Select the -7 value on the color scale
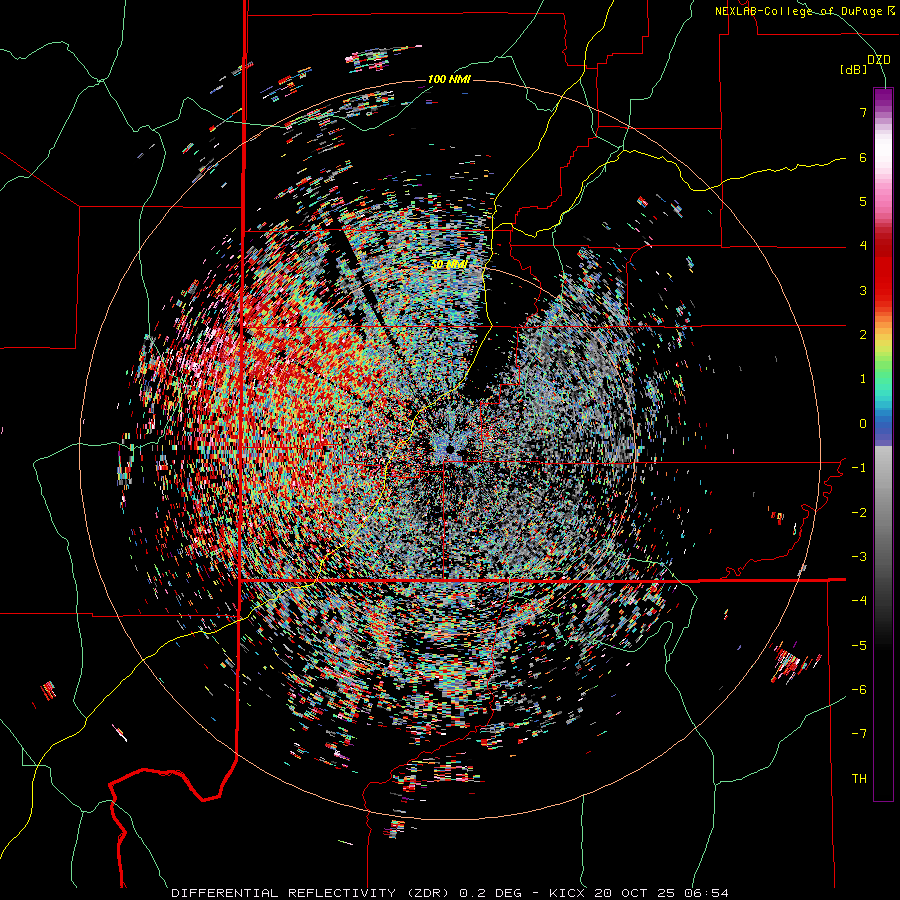Viewport: 900px width, 900px height. (x=859, y=734)
